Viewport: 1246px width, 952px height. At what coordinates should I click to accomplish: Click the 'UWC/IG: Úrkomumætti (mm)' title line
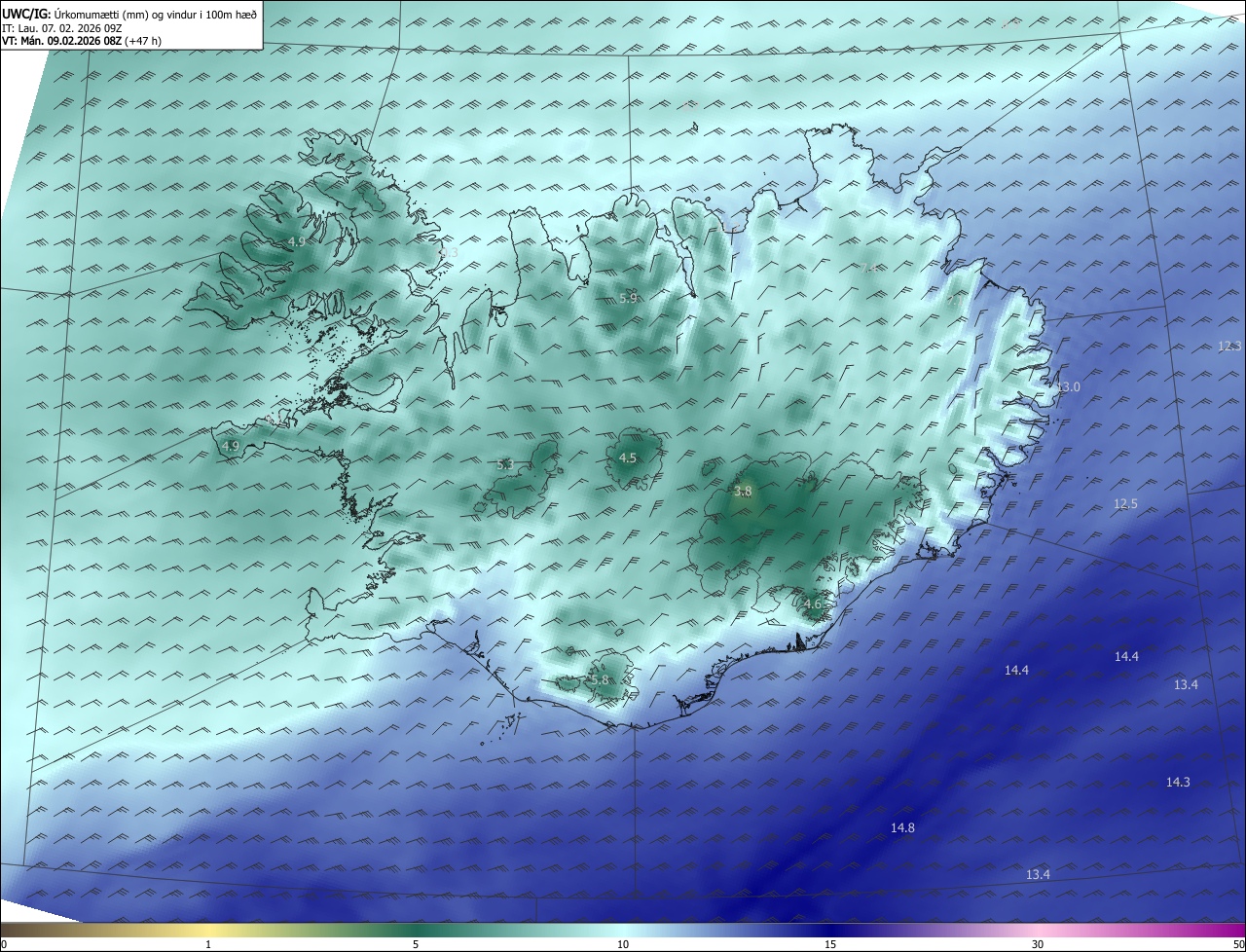point(128,14)
